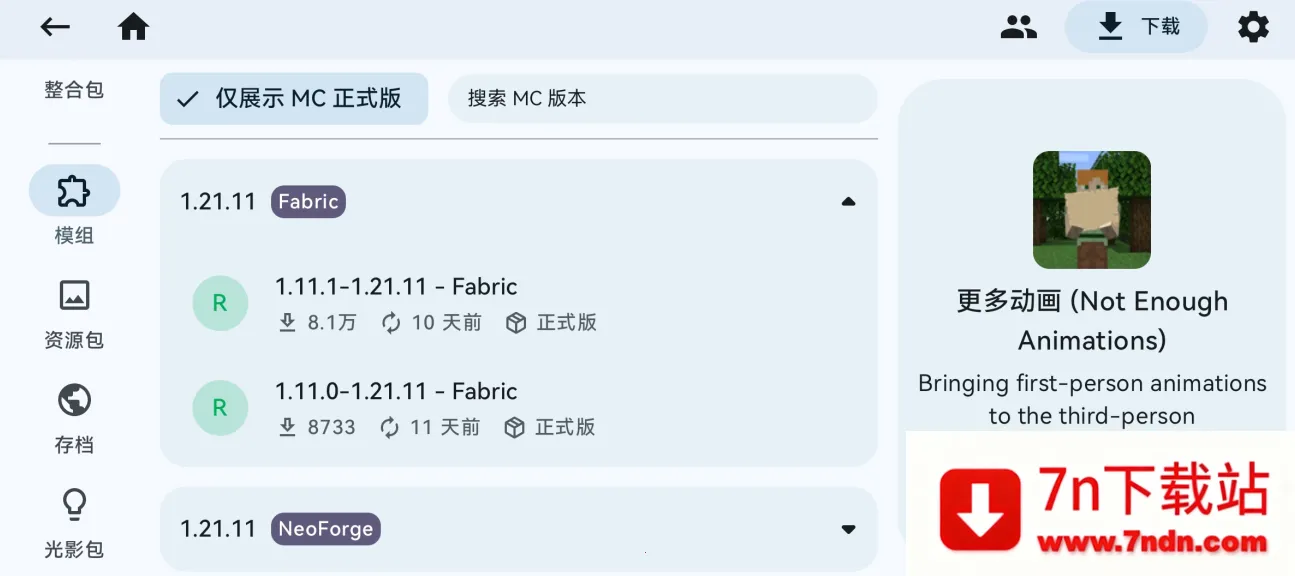Go to the home screen icon
The height and width of the screenshot is (576, 1295).
(x=133, y=27)
